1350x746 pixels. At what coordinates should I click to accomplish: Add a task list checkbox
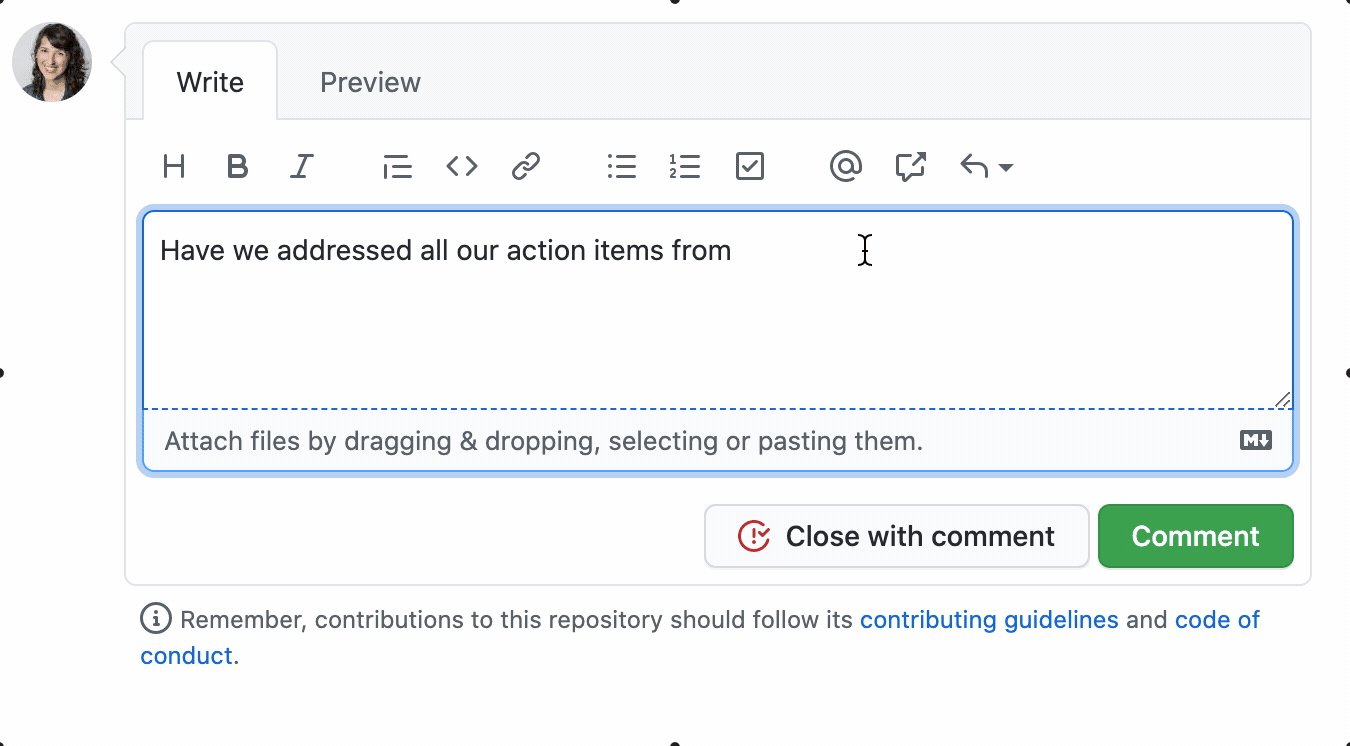749,166
